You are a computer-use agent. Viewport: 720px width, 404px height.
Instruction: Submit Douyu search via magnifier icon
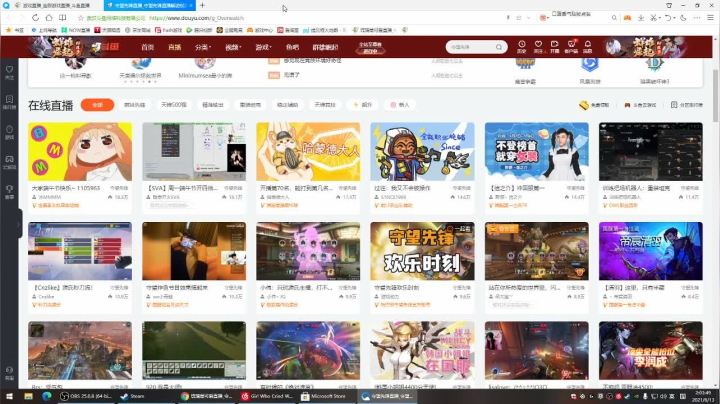tap(499, 47)
